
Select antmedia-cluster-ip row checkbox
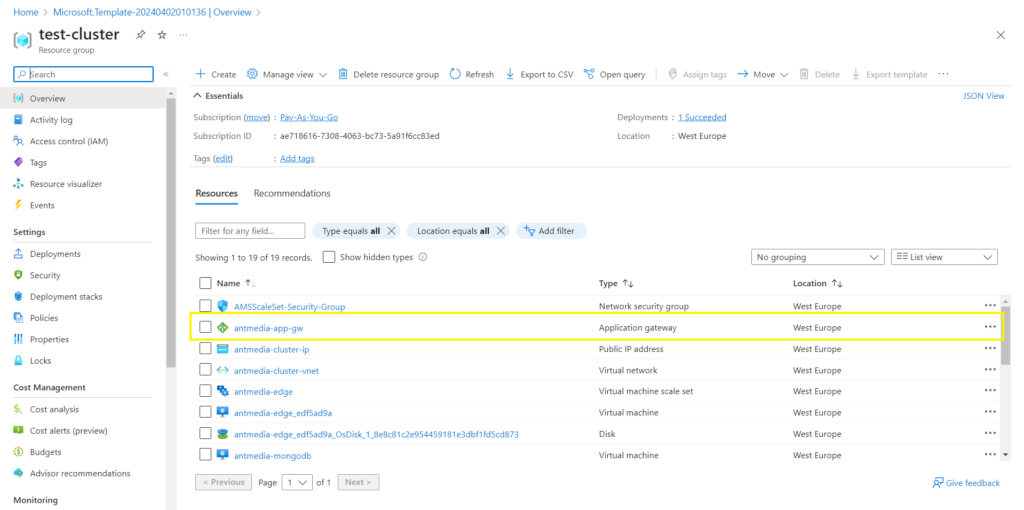coord(205,349)
